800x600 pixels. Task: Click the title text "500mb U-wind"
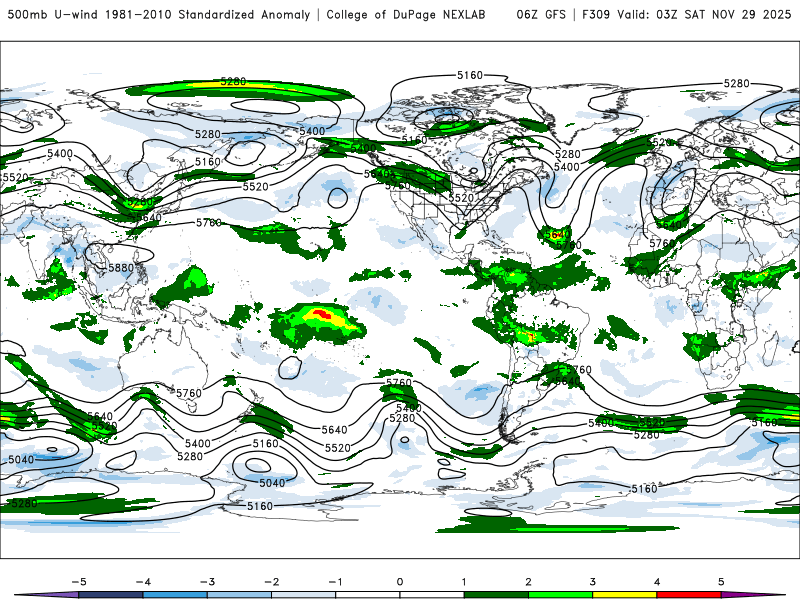(53, 14)
